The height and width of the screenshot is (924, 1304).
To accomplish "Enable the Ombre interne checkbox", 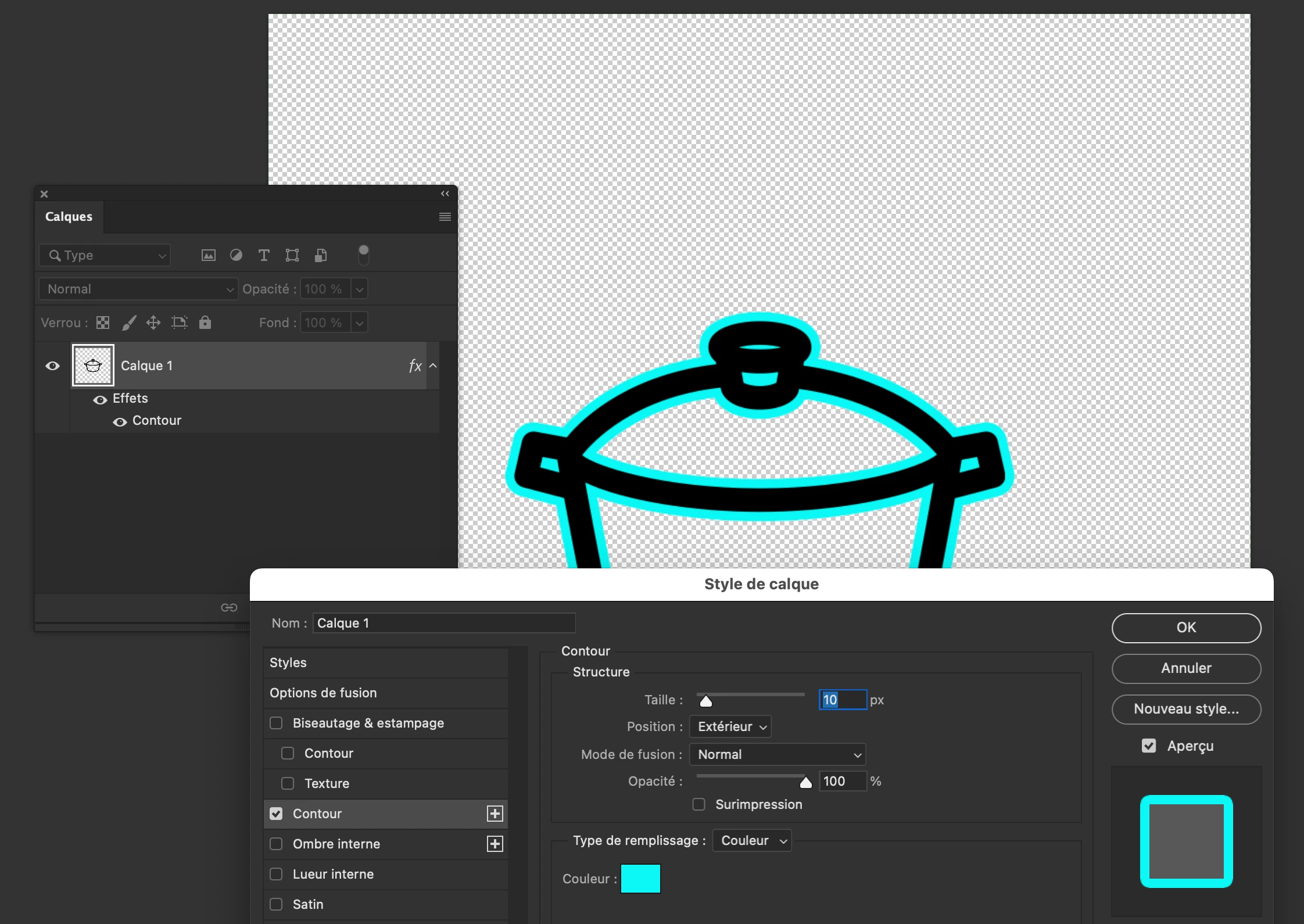I will (277, 844).
